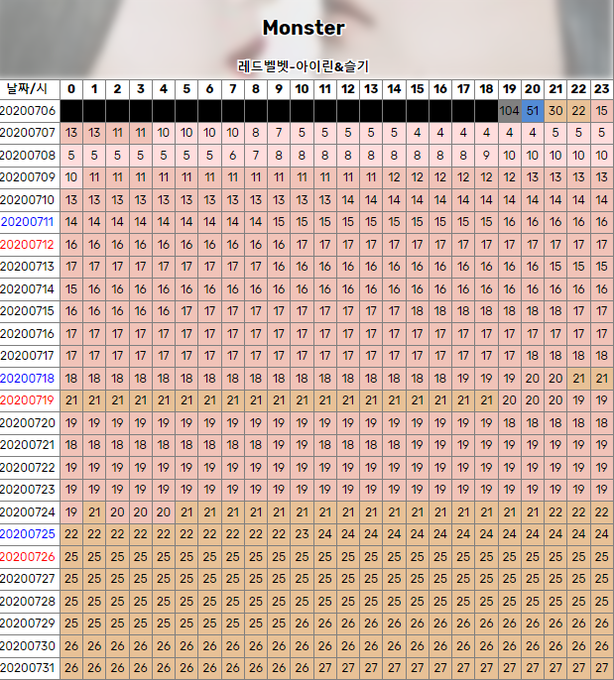
Task: Select the hour column header "9"
Action: (279, 89)
